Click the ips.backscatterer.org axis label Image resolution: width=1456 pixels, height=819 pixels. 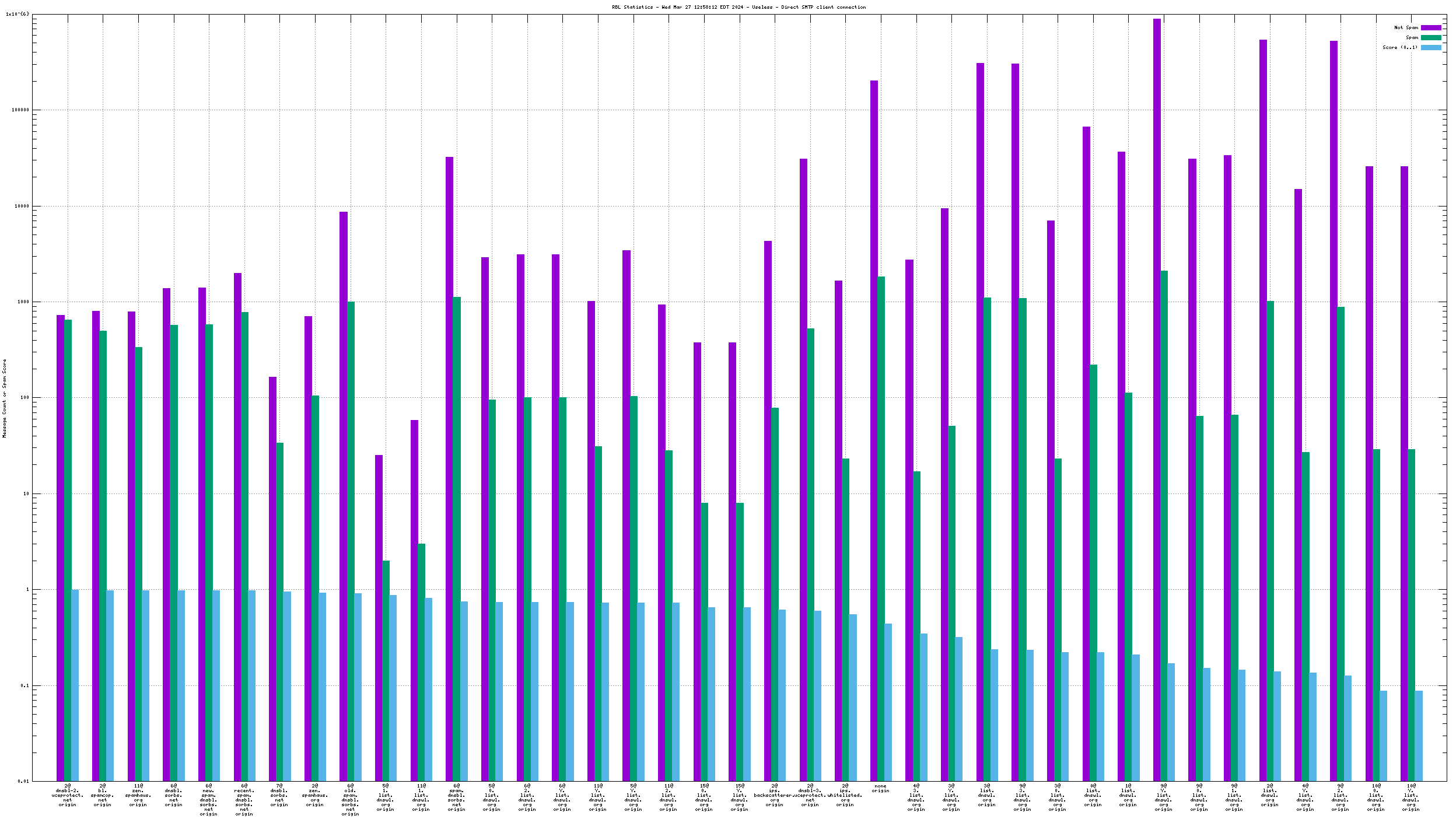click(x=774, y=795)
